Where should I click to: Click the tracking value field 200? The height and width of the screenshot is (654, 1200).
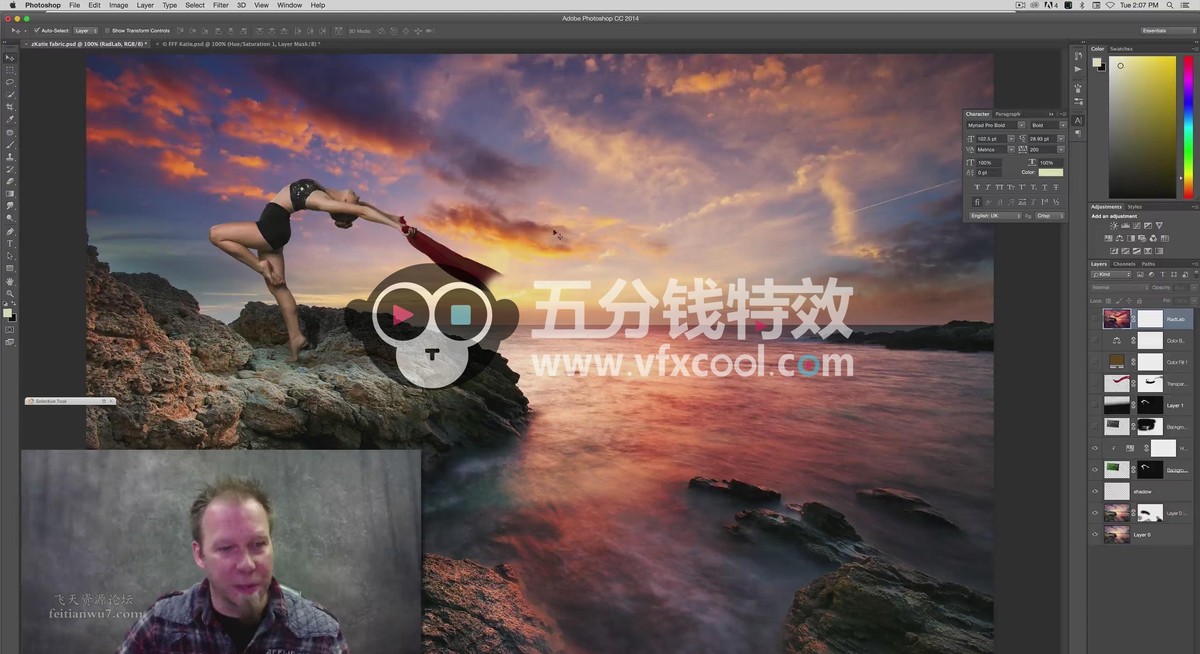[x=1043, y=149]
